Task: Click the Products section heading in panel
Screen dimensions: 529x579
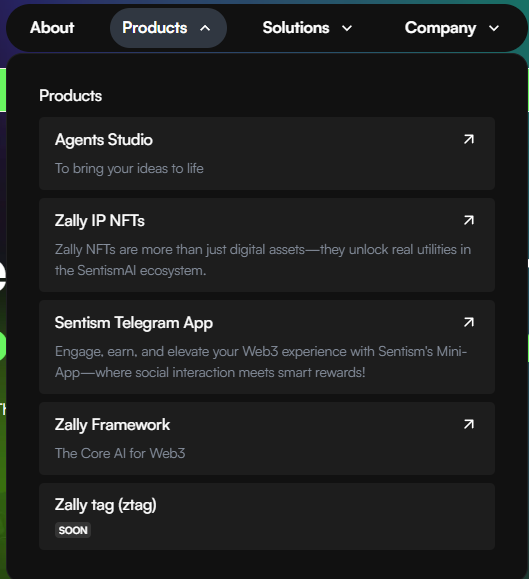Action: pyautogui.click(x=71, y=96)
